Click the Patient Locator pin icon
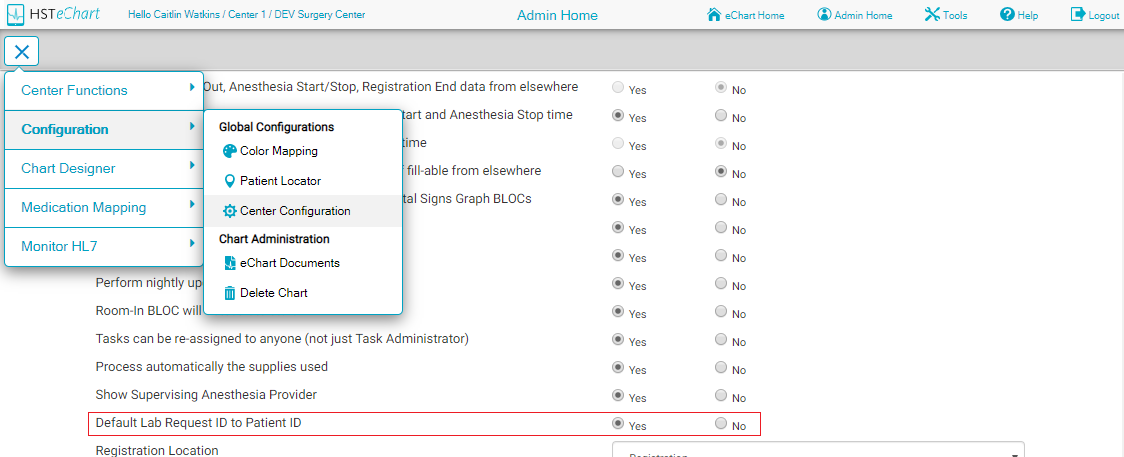 [x=230, y=181]
